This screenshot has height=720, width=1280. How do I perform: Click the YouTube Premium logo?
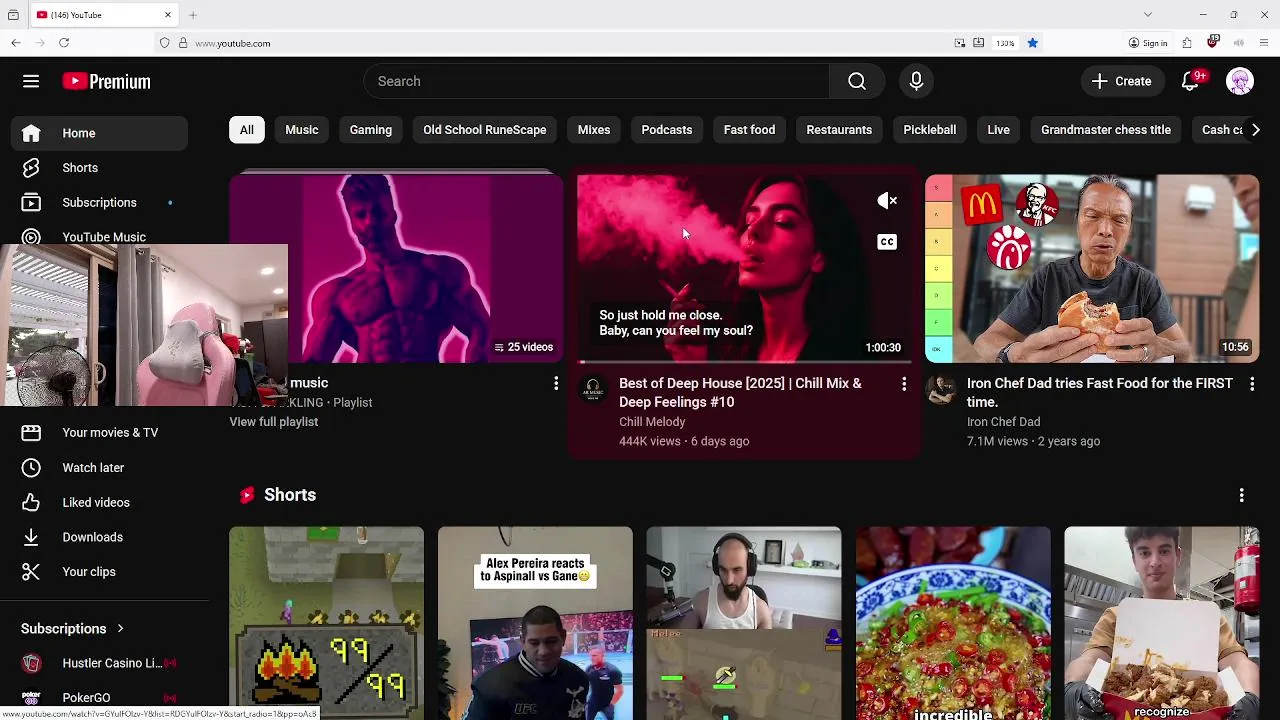(106, 82)
